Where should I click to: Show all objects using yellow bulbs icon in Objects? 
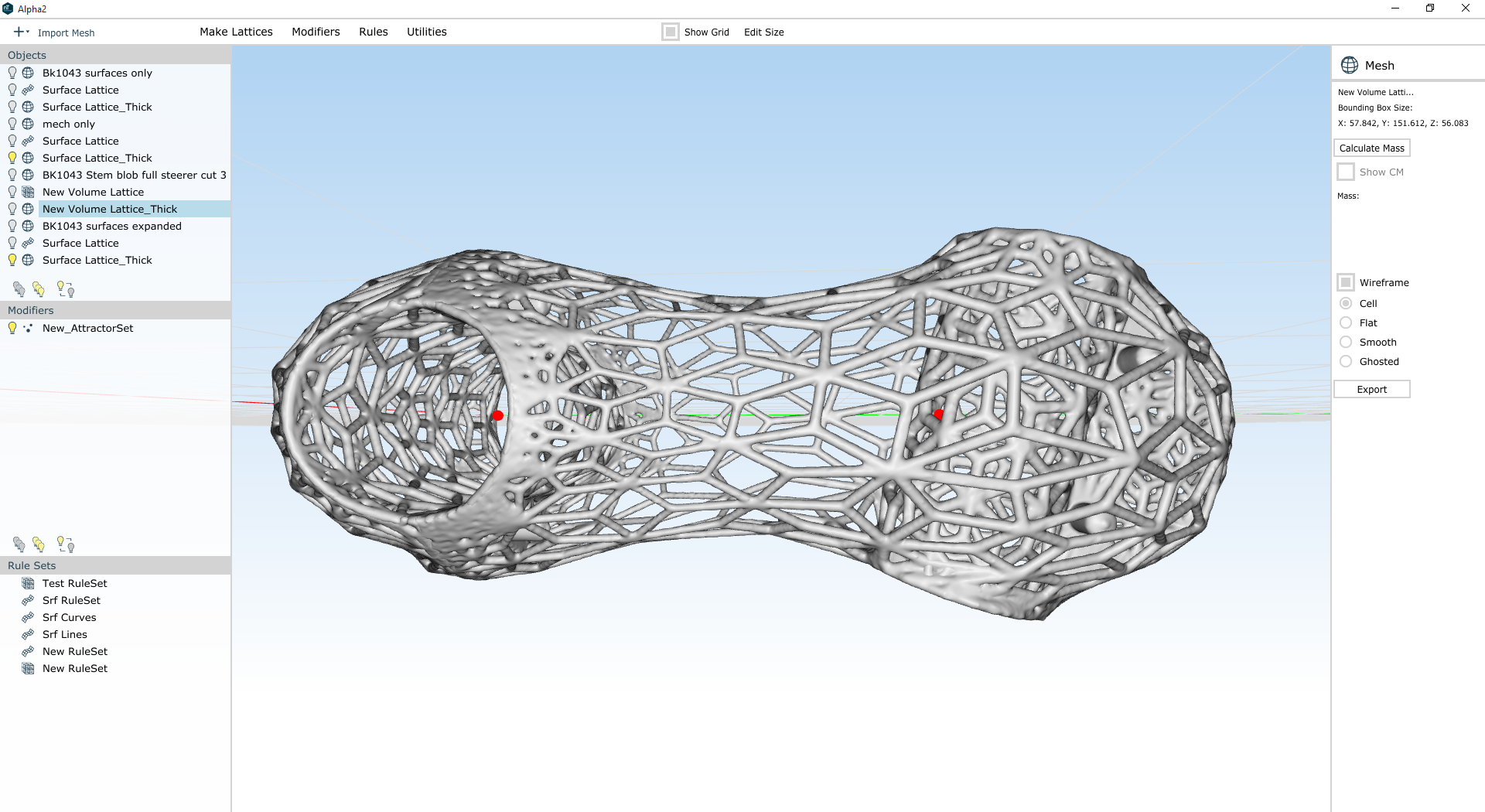click(39, 289)
